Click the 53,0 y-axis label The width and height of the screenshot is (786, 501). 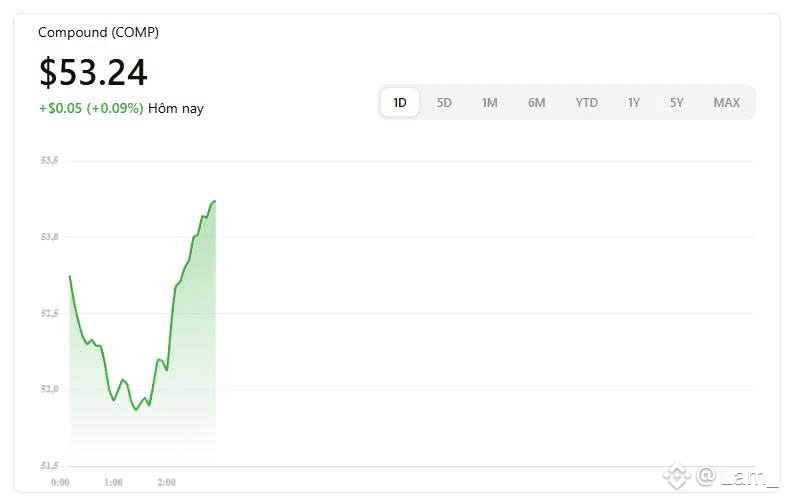(49, 236)
